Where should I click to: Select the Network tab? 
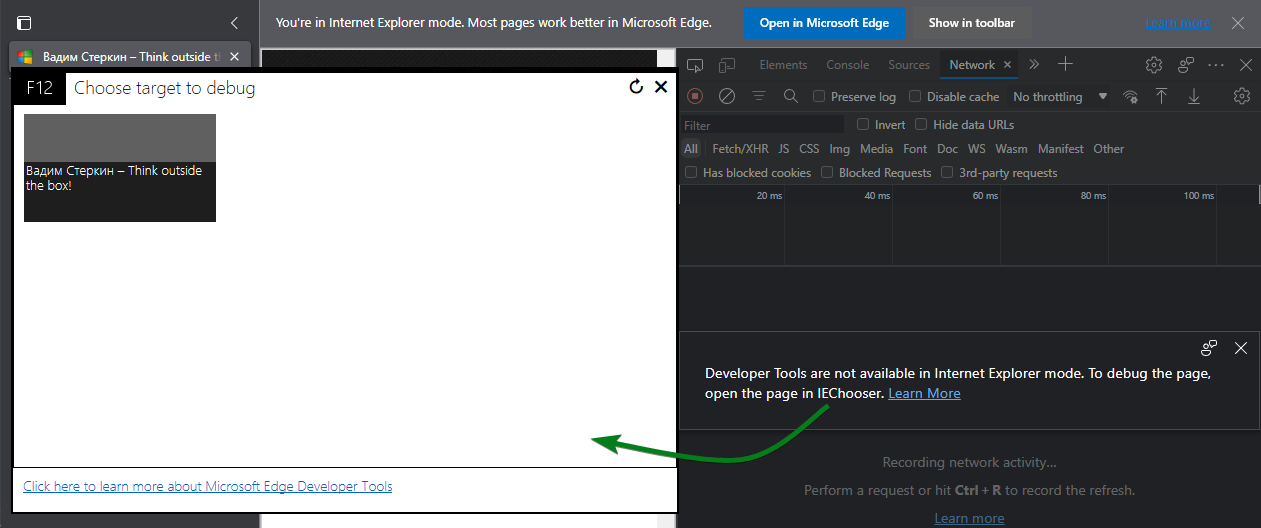(972, 65)
